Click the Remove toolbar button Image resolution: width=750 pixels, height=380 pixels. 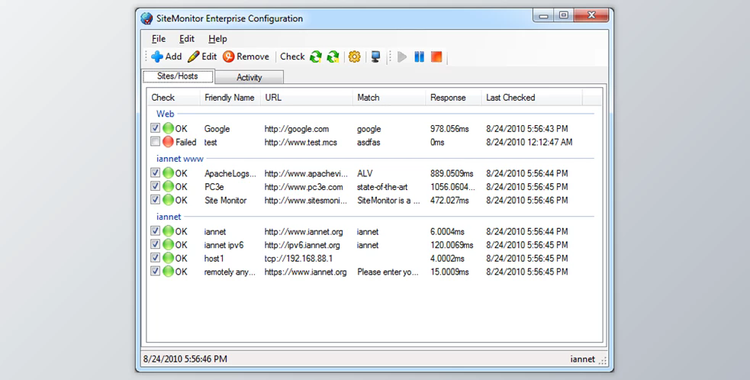(246, 56)
